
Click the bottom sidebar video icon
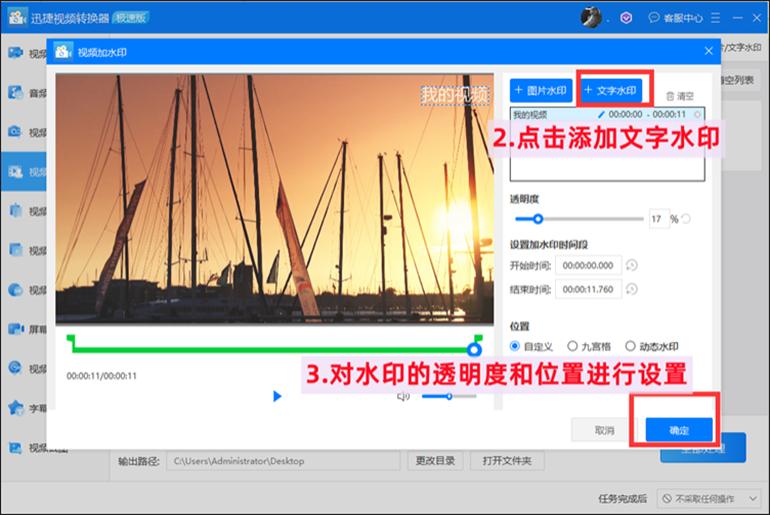(16, 447)
